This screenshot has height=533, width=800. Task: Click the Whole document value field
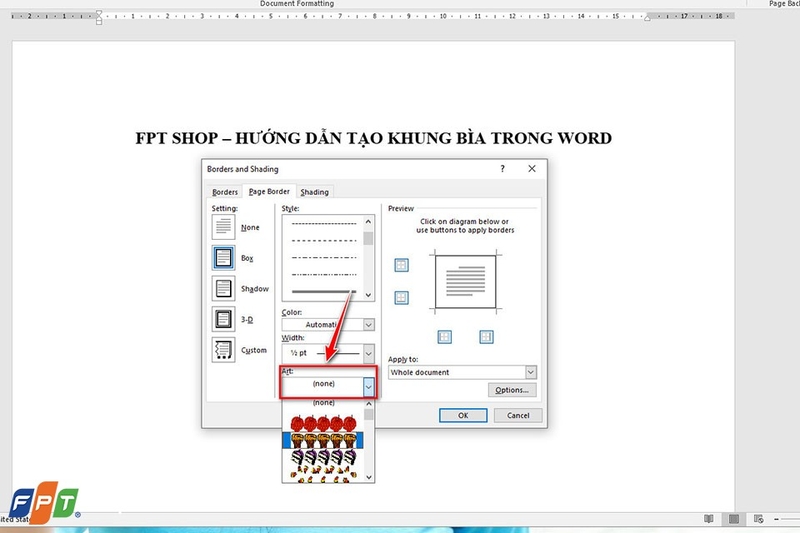tap(457, 372)
